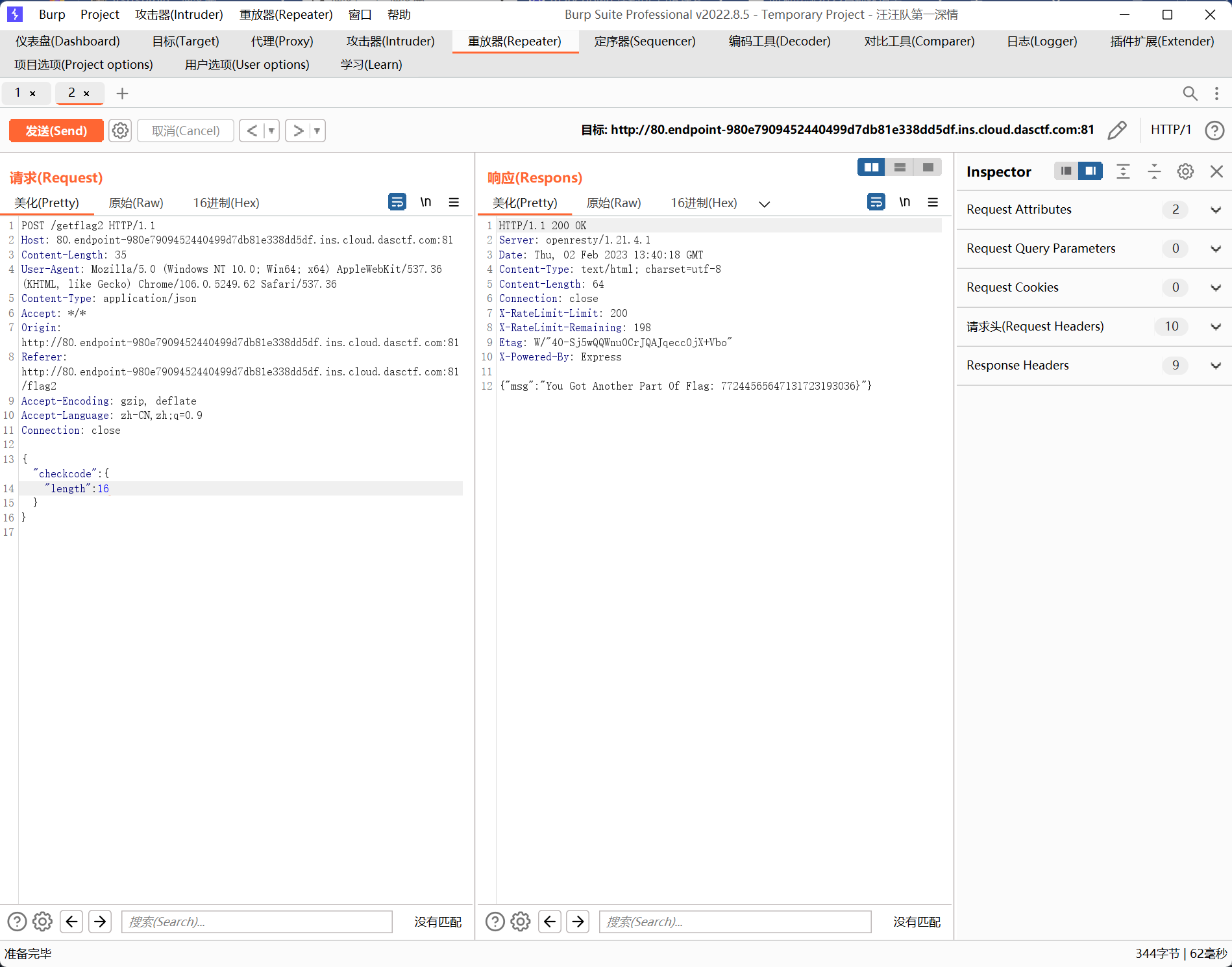Open history back dropdown arrow
Screen dimensions: 1232x967
coord(271,131)
